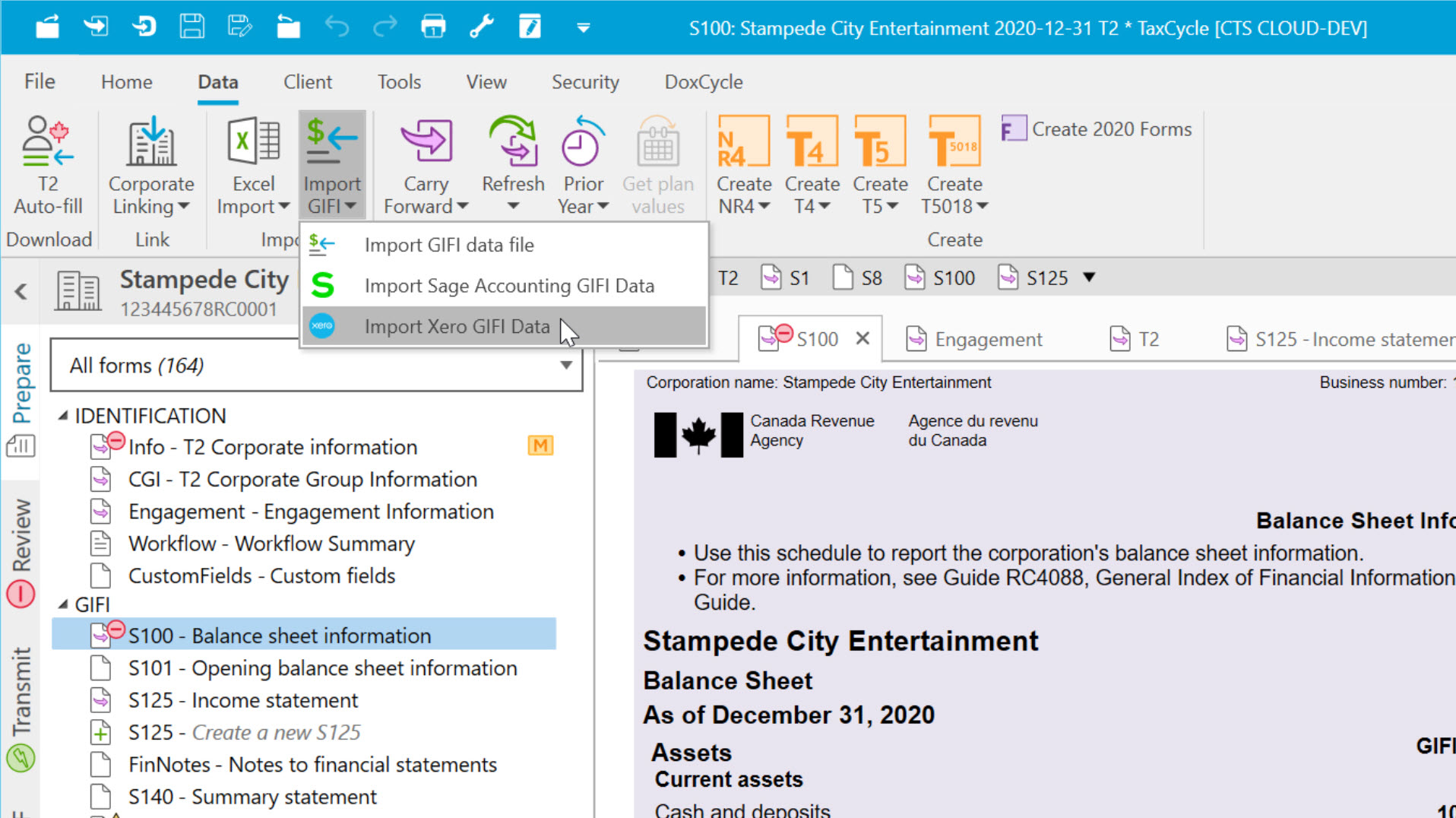Open Engagement - Engagement Information form

point(311,512)
